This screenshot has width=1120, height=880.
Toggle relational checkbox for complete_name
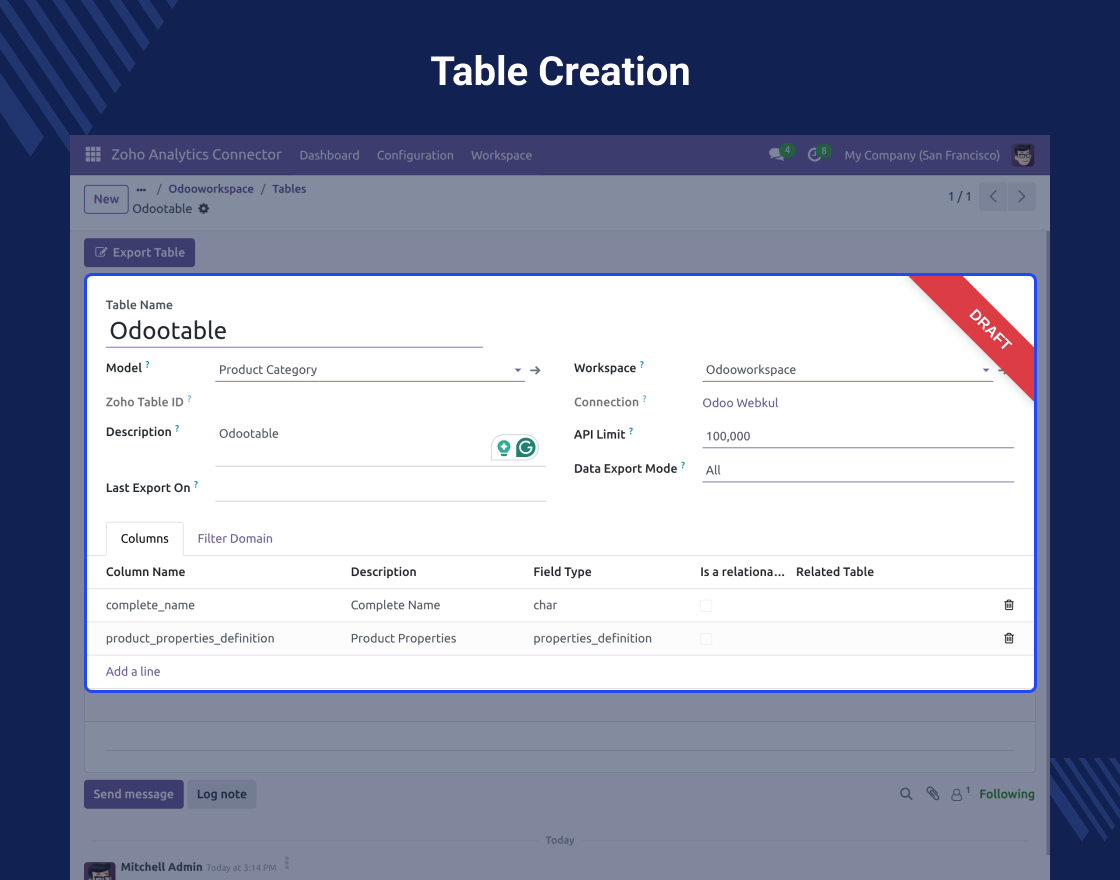click(x=706, y=606)
